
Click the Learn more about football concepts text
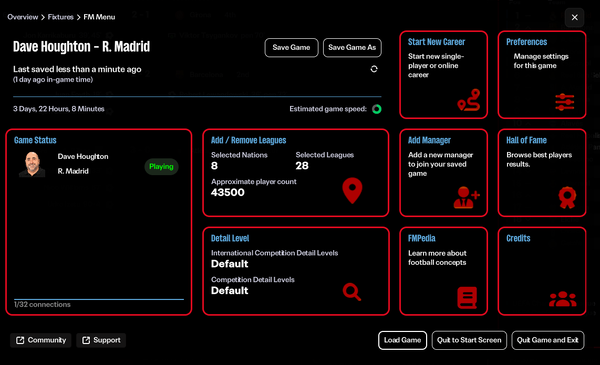click(437, 258)
